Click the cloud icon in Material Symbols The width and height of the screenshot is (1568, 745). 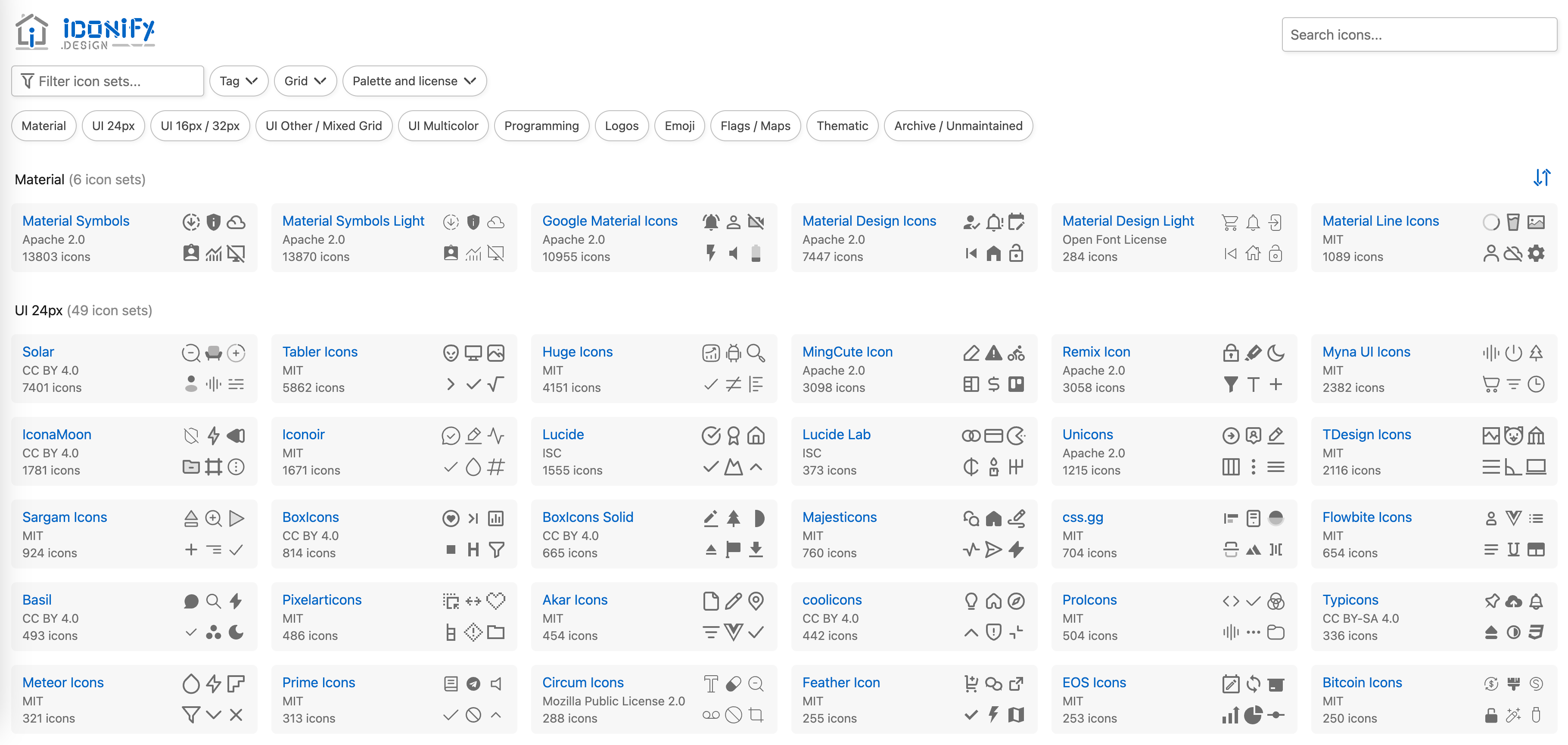tap(236, 222)
